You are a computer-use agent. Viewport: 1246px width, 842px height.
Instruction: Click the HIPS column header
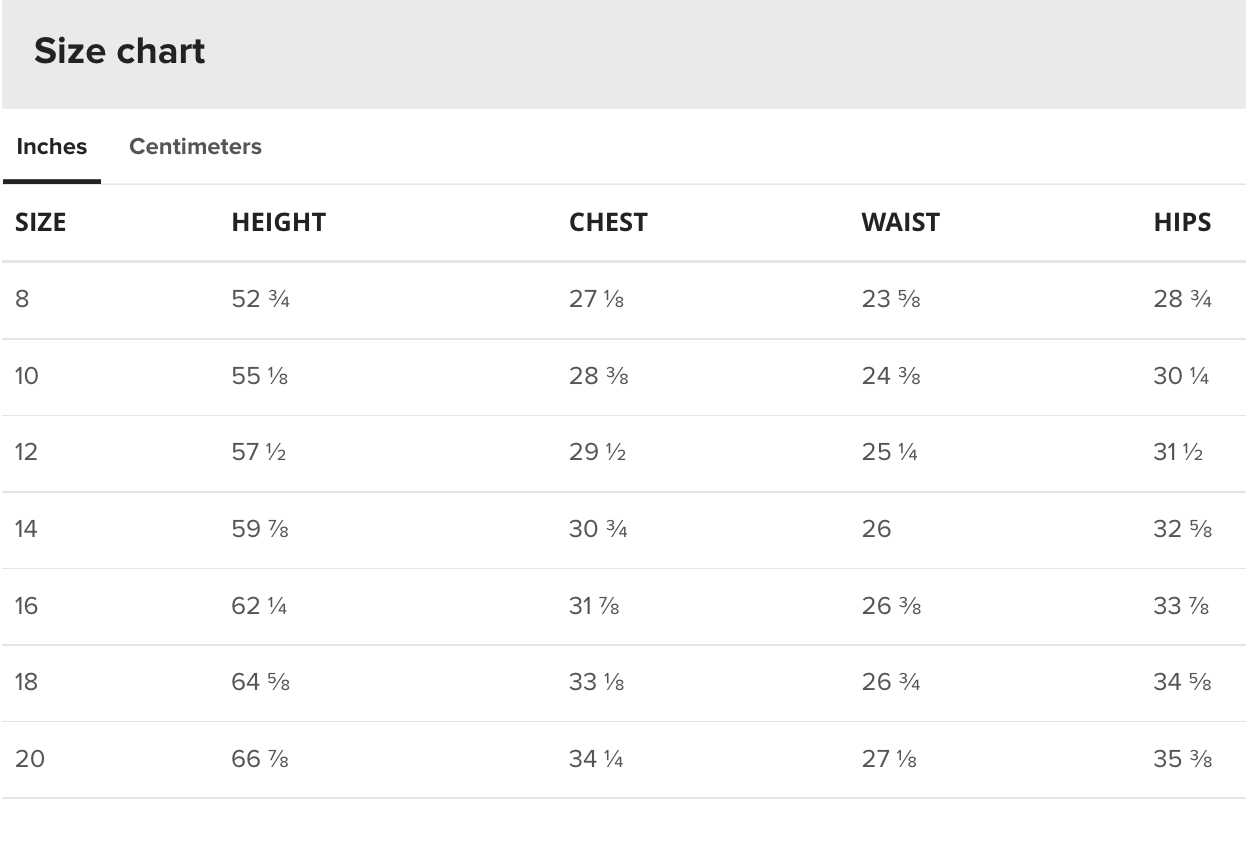pyautogui.click(x=1182, y=222)
